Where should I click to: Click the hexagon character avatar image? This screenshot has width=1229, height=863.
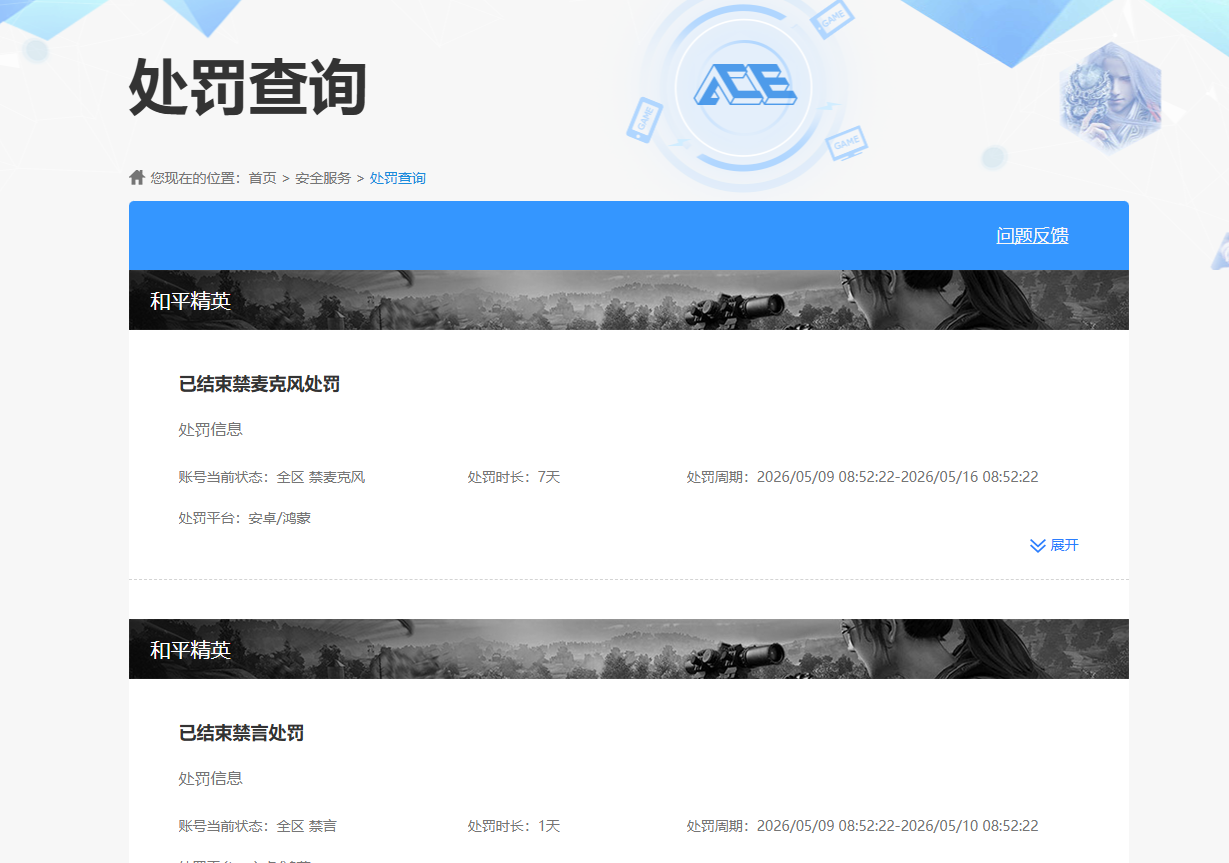pos(1111,98)
